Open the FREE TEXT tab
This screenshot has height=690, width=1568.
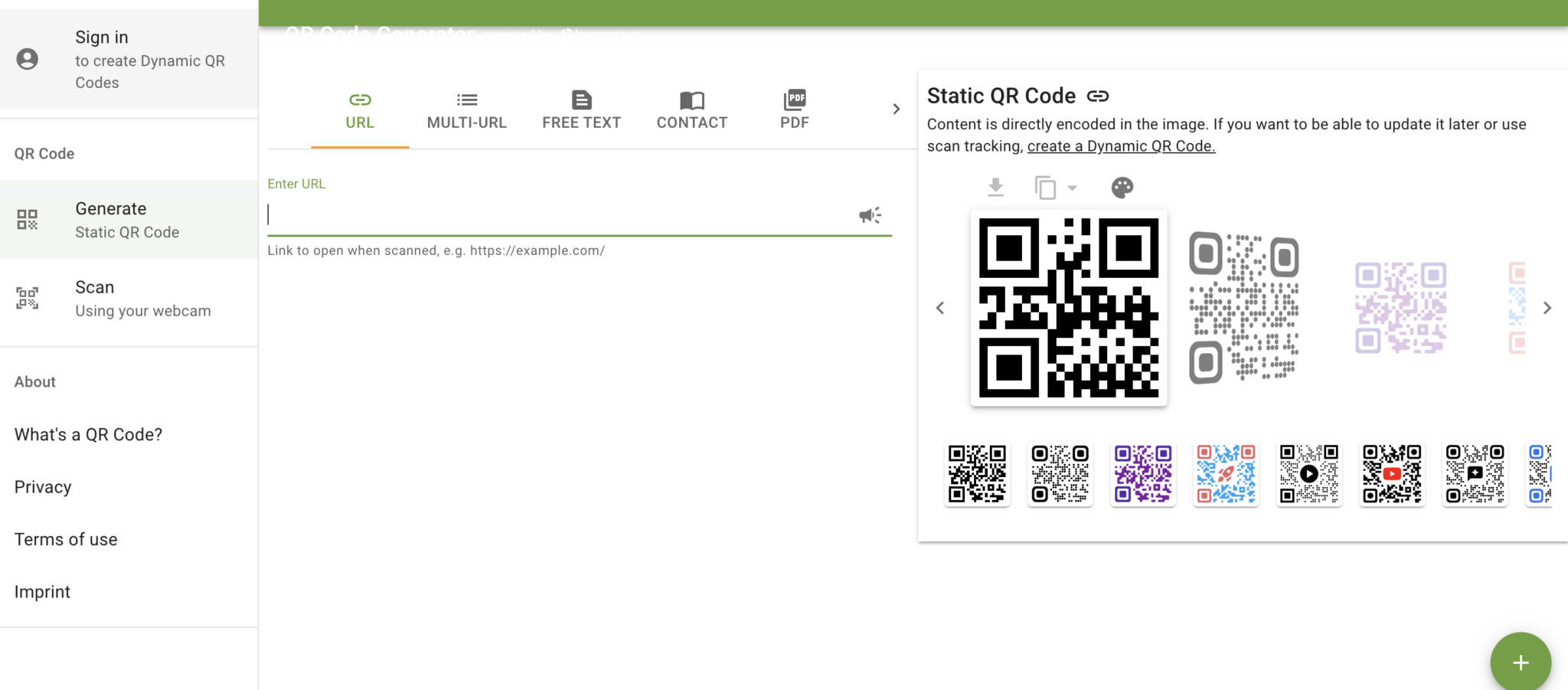point(581,109)
